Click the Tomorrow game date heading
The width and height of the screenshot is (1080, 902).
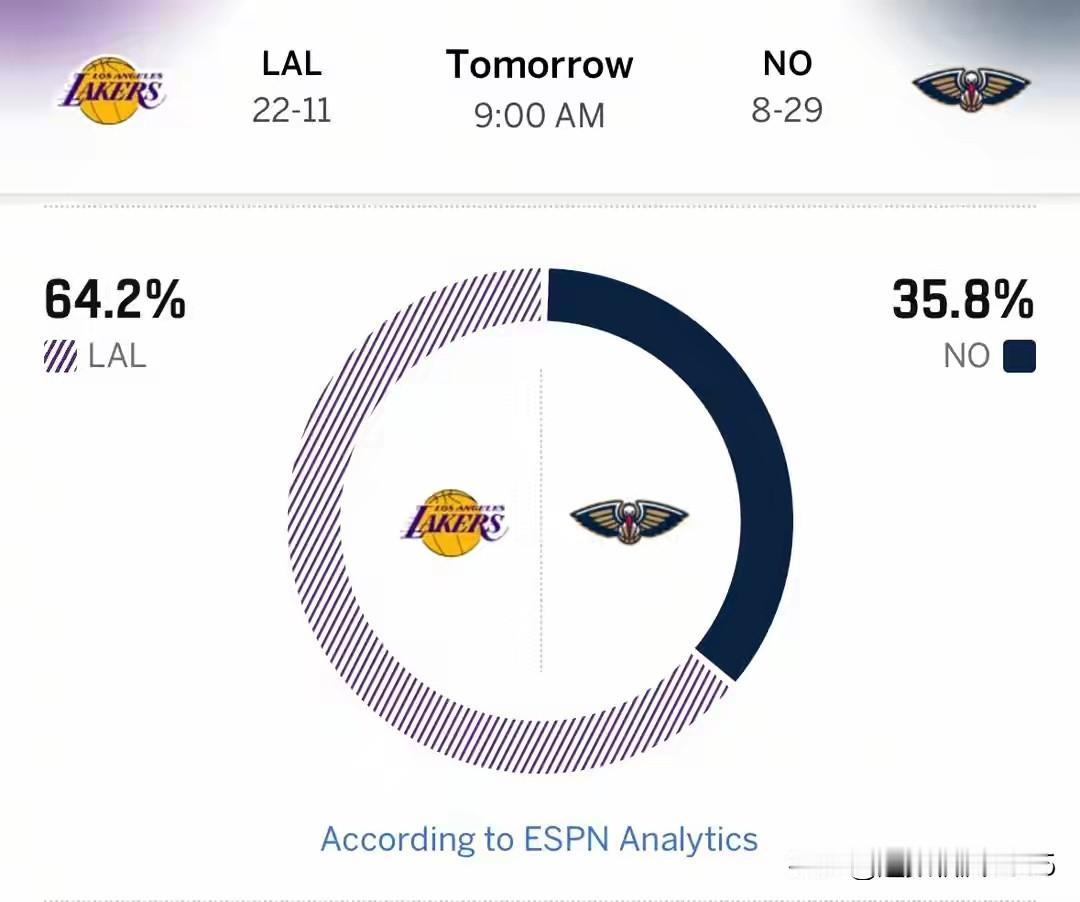coord(539,65)
